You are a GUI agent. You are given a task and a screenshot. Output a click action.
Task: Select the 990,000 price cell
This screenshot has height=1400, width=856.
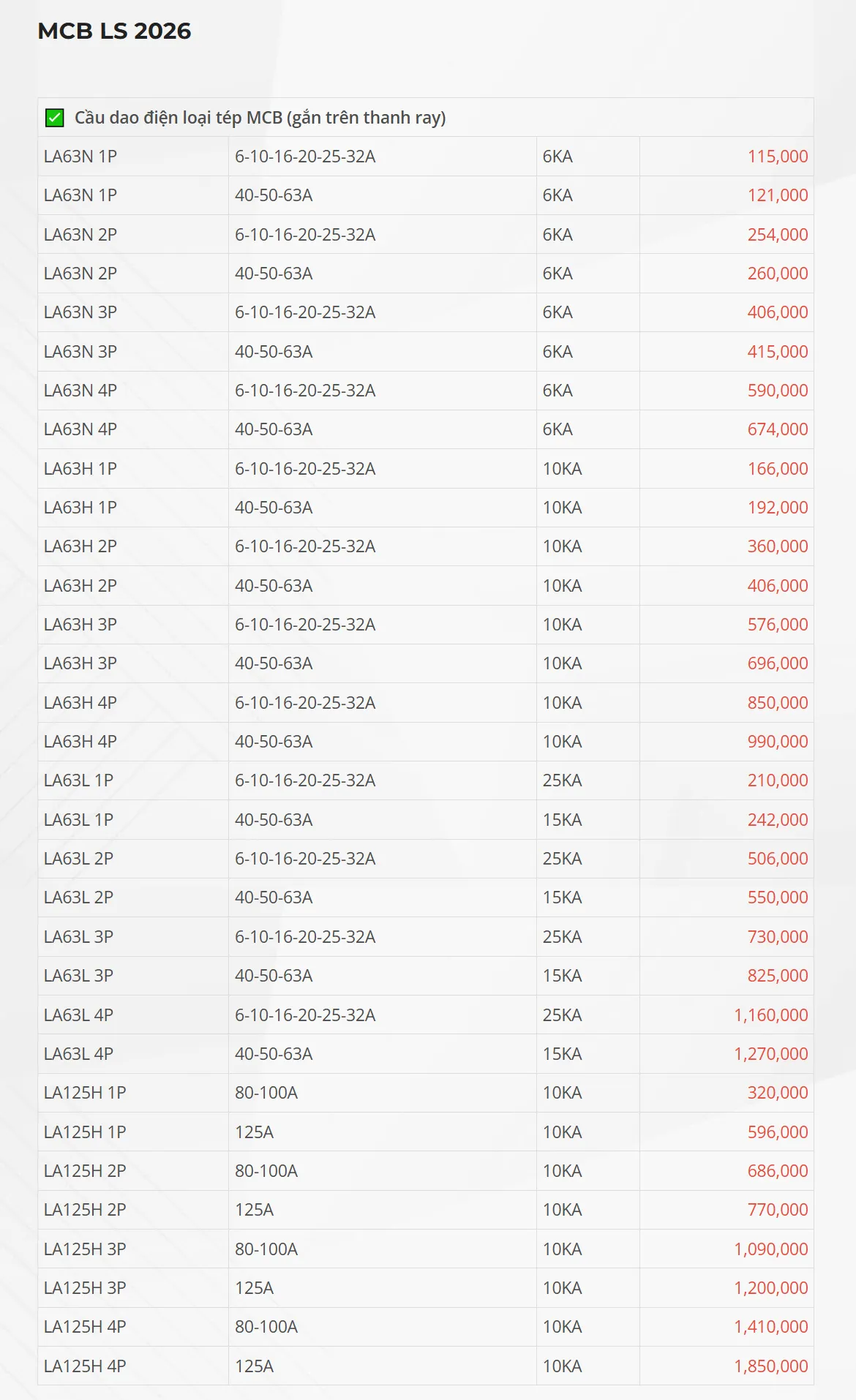(x=777, y=742)
